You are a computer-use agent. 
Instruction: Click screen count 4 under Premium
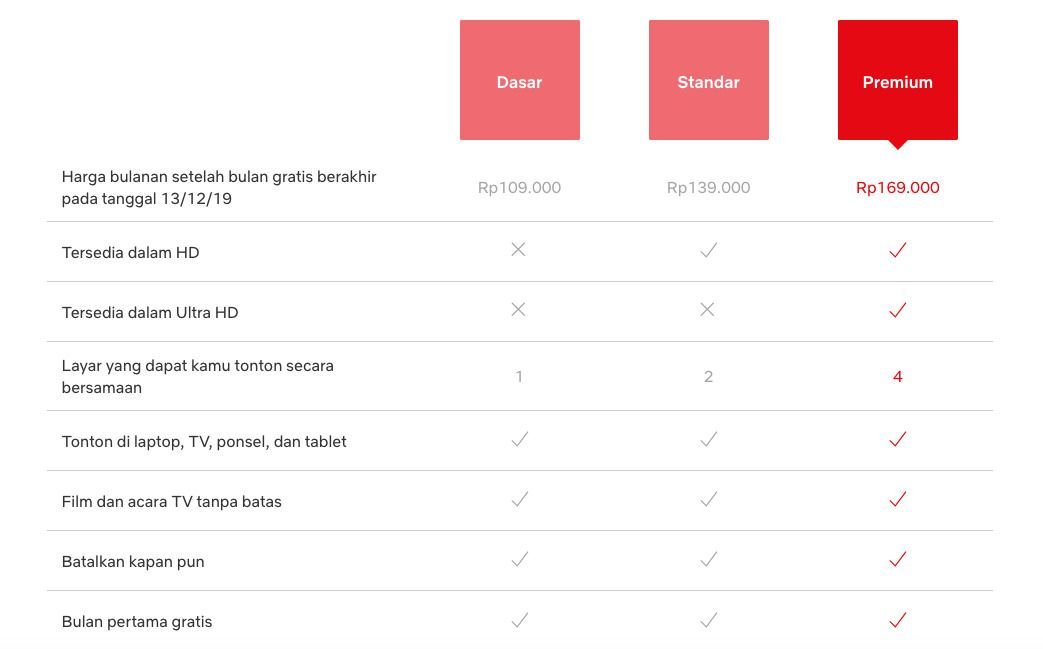(897, 377)
